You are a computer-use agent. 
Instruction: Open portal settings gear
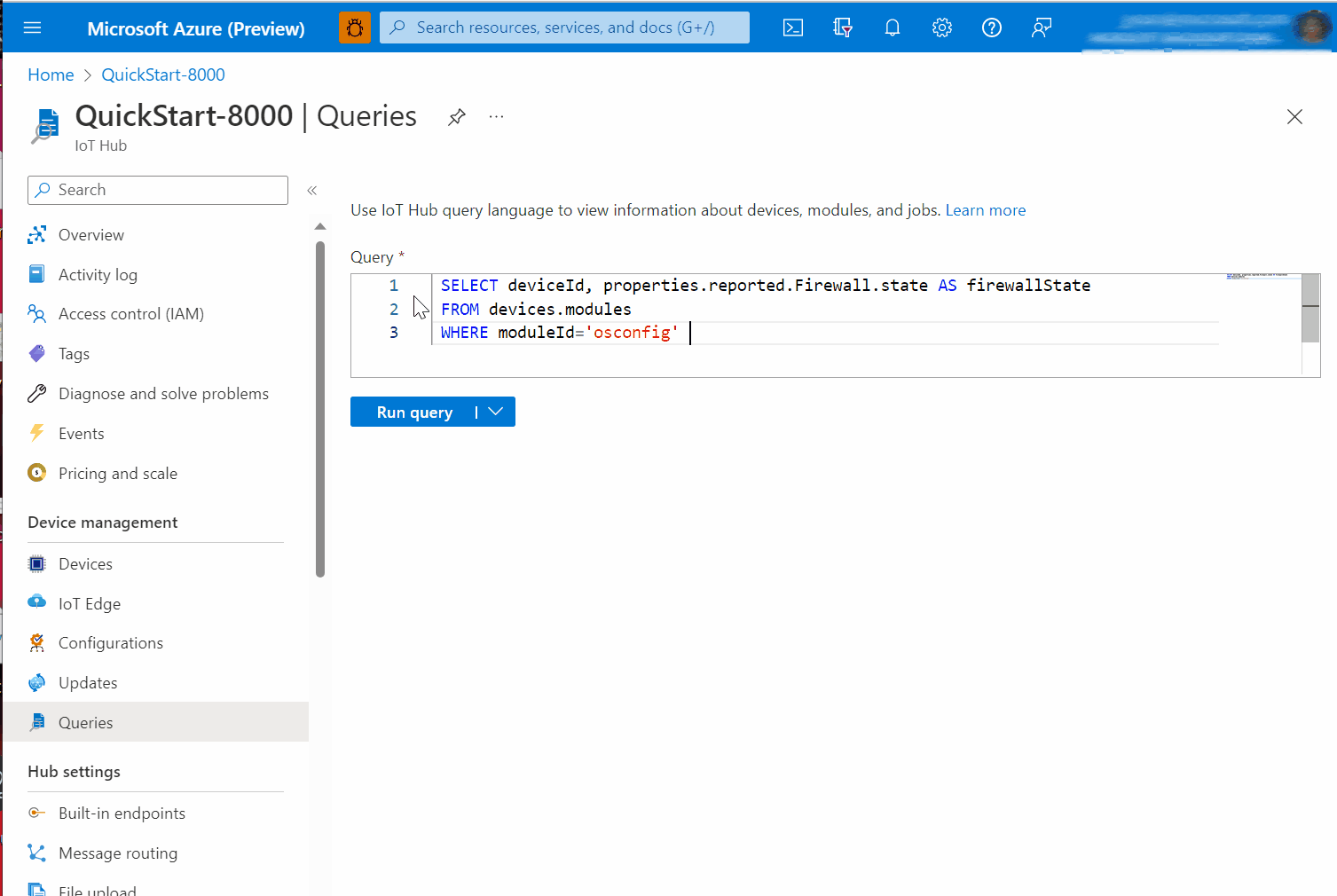tap(942, 28)
